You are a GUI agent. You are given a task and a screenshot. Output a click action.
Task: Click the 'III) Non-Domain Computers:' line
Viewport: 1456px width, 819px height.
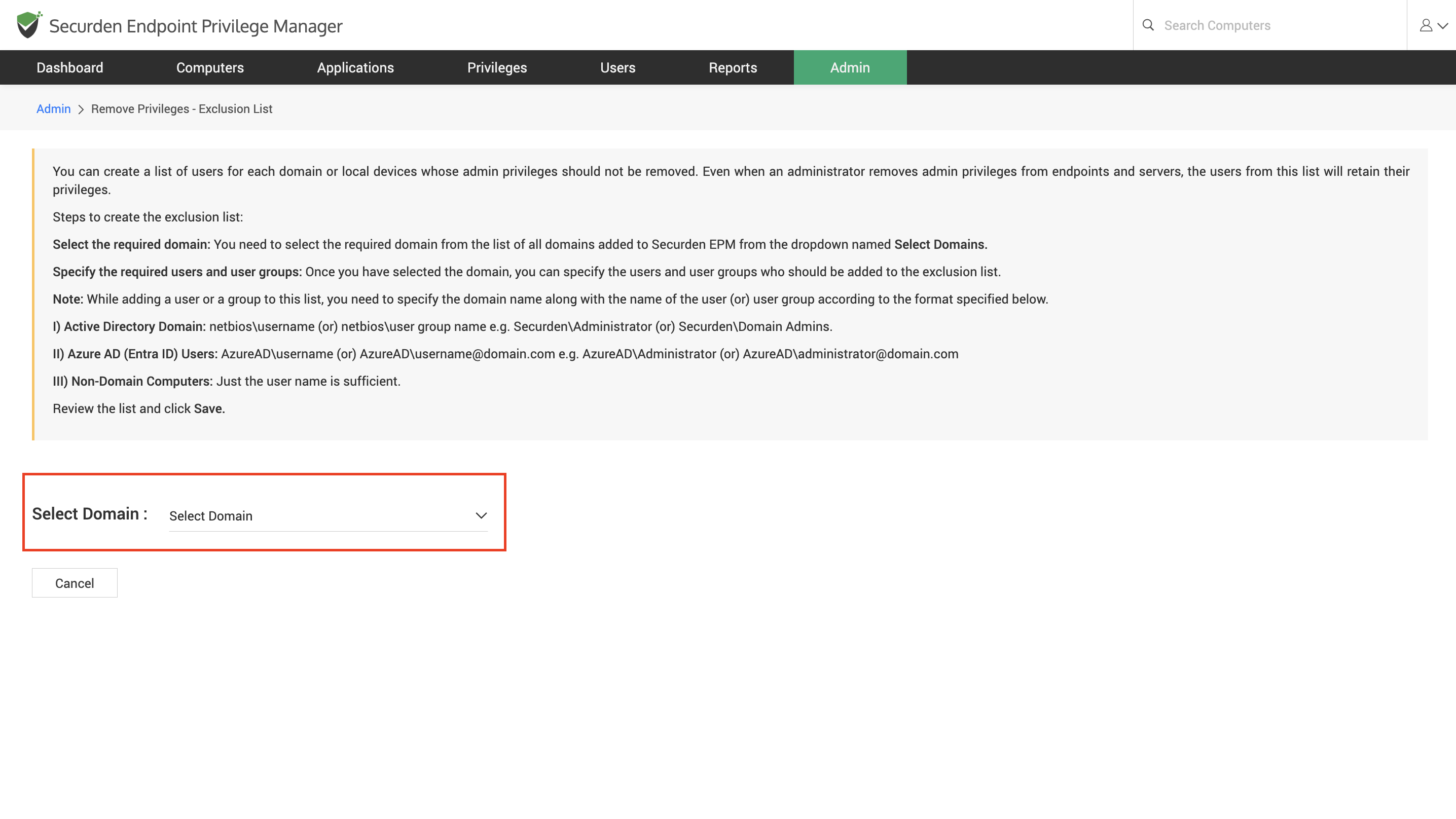(x=227, y=382)
